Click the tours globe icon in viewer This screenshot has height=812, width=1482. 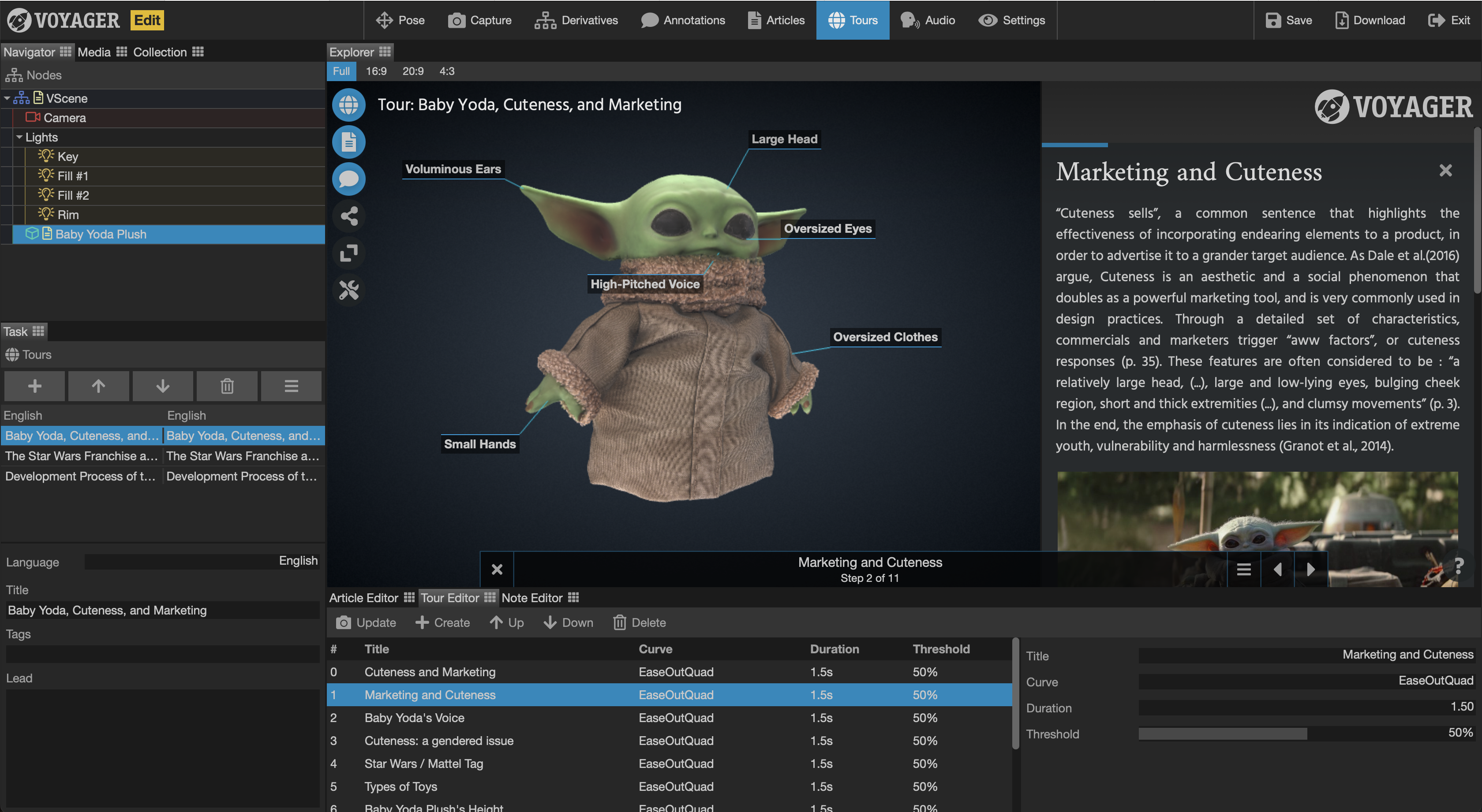pyautogui.click(x=348, y=104)
